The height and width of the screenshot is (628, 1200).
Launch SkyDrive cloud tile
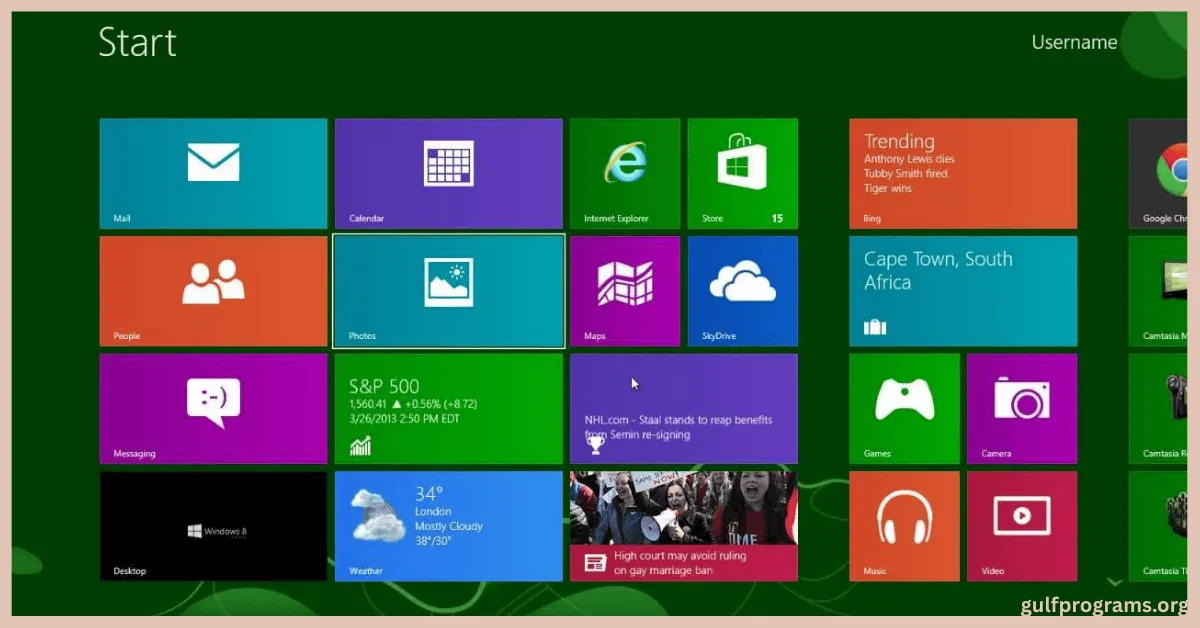(742, 291)
